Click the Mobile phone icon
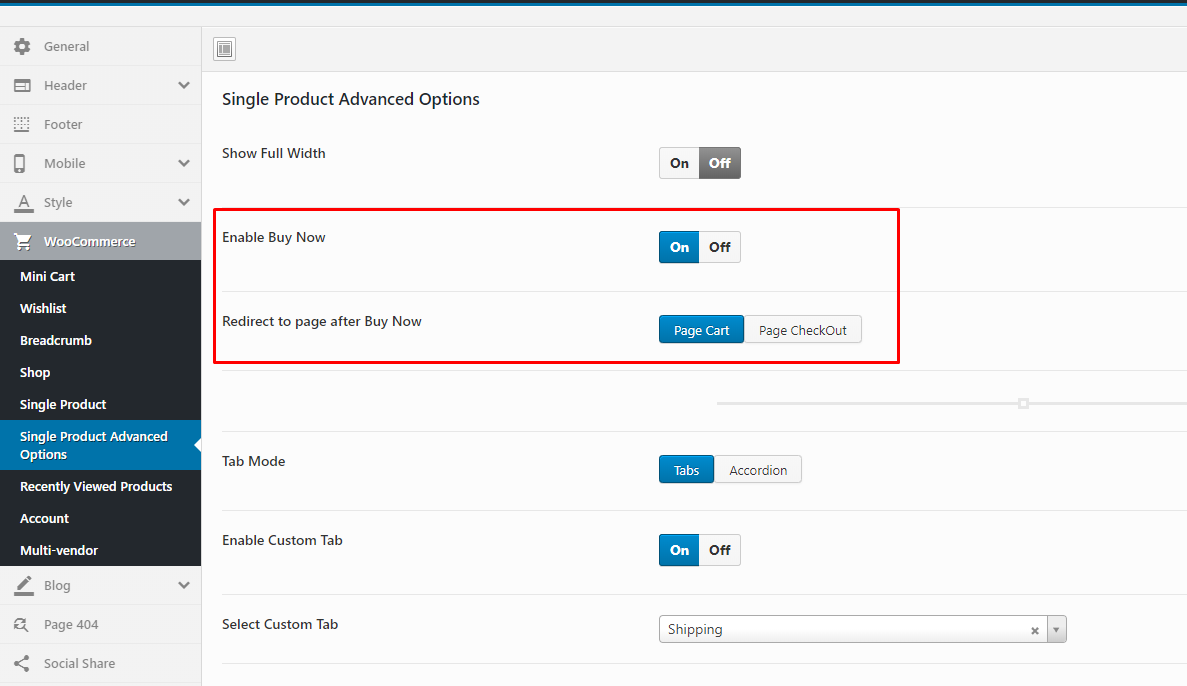The height and width of the screenshot is (686, 1187). [x=20, y=164]
